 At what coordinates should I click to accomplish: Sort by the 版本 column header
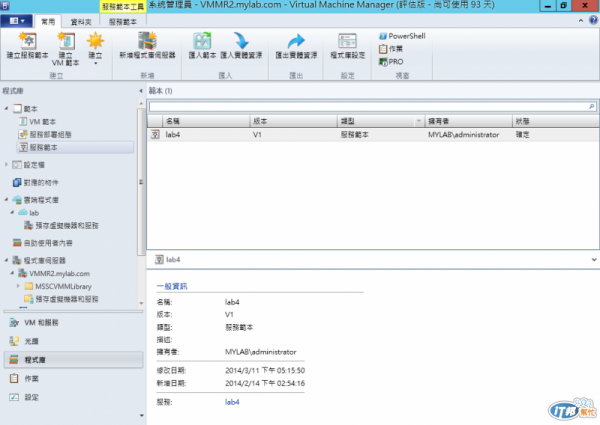293,121
